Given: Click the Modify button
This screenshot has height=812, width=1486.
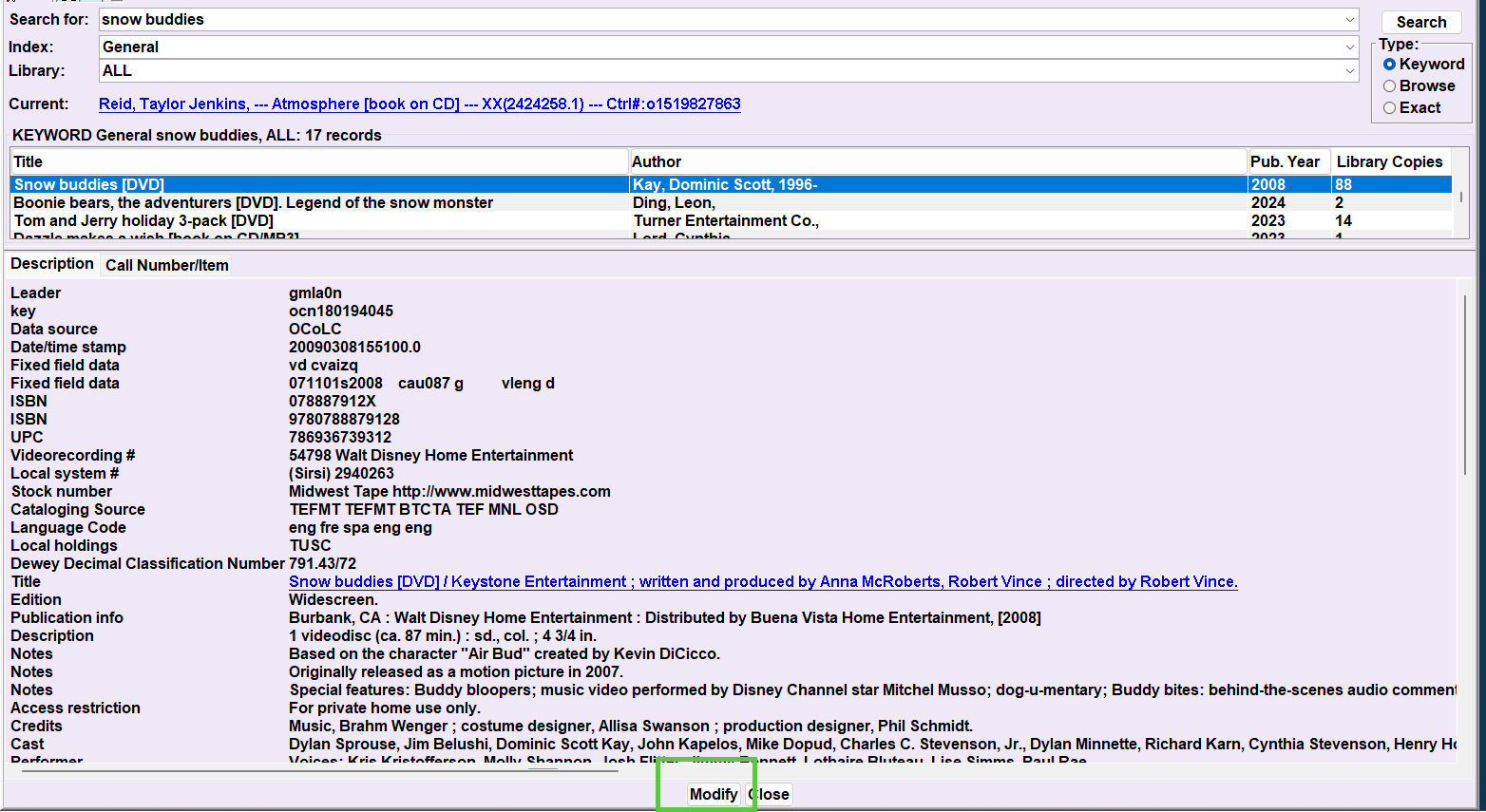Looking at the screenshot, I should point(714,794).
